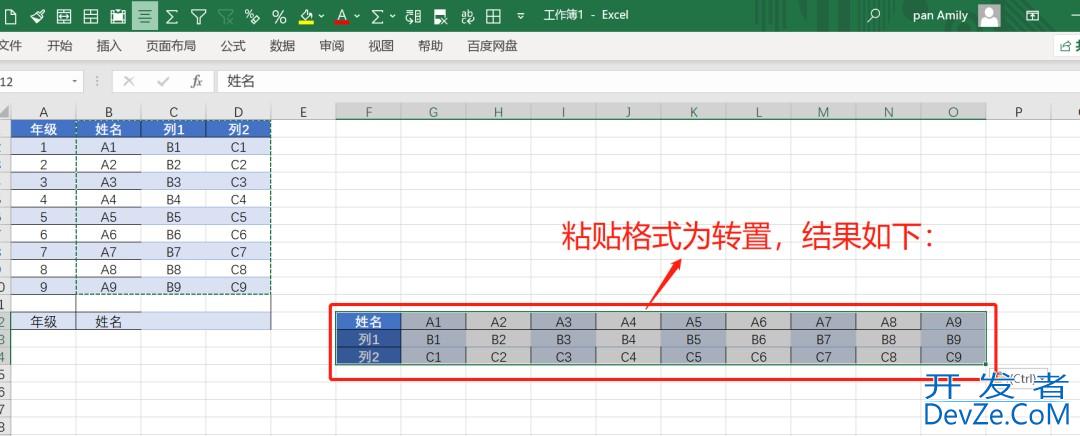
Task: Click the Insert Function fx icon
Action: pos(197,81)
